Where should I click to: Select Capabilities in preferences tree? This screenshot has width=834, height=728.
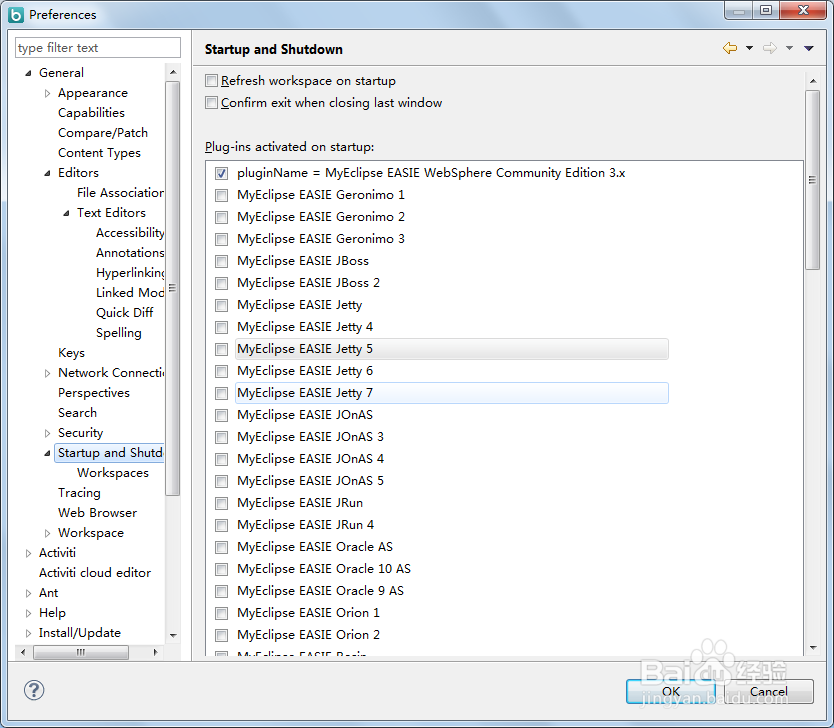[91, 113]
